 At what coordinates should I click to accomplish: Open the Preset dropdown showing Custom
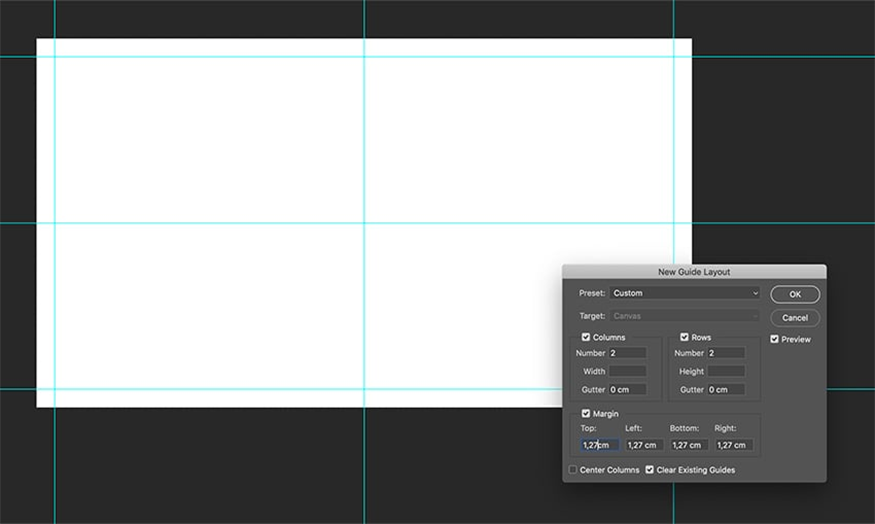coord(685,293)
